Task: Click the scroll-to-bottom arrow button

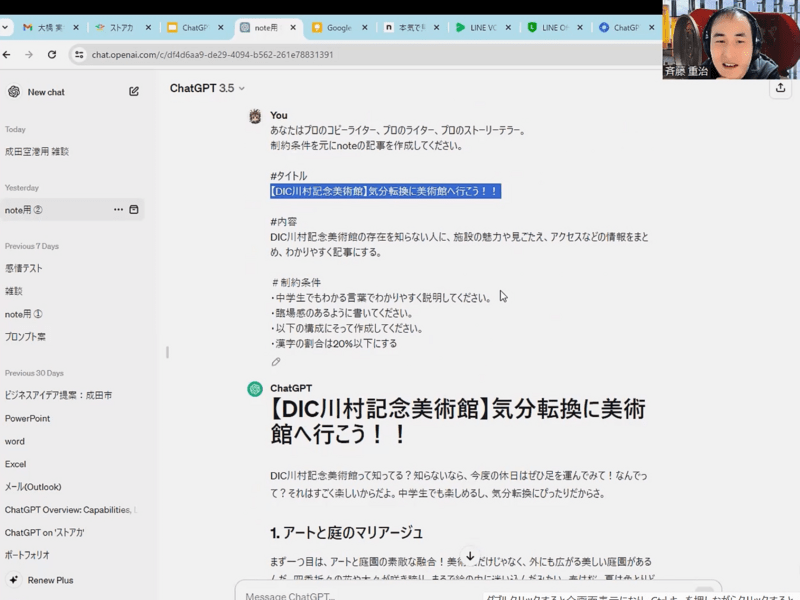Action: click(470, 556)
